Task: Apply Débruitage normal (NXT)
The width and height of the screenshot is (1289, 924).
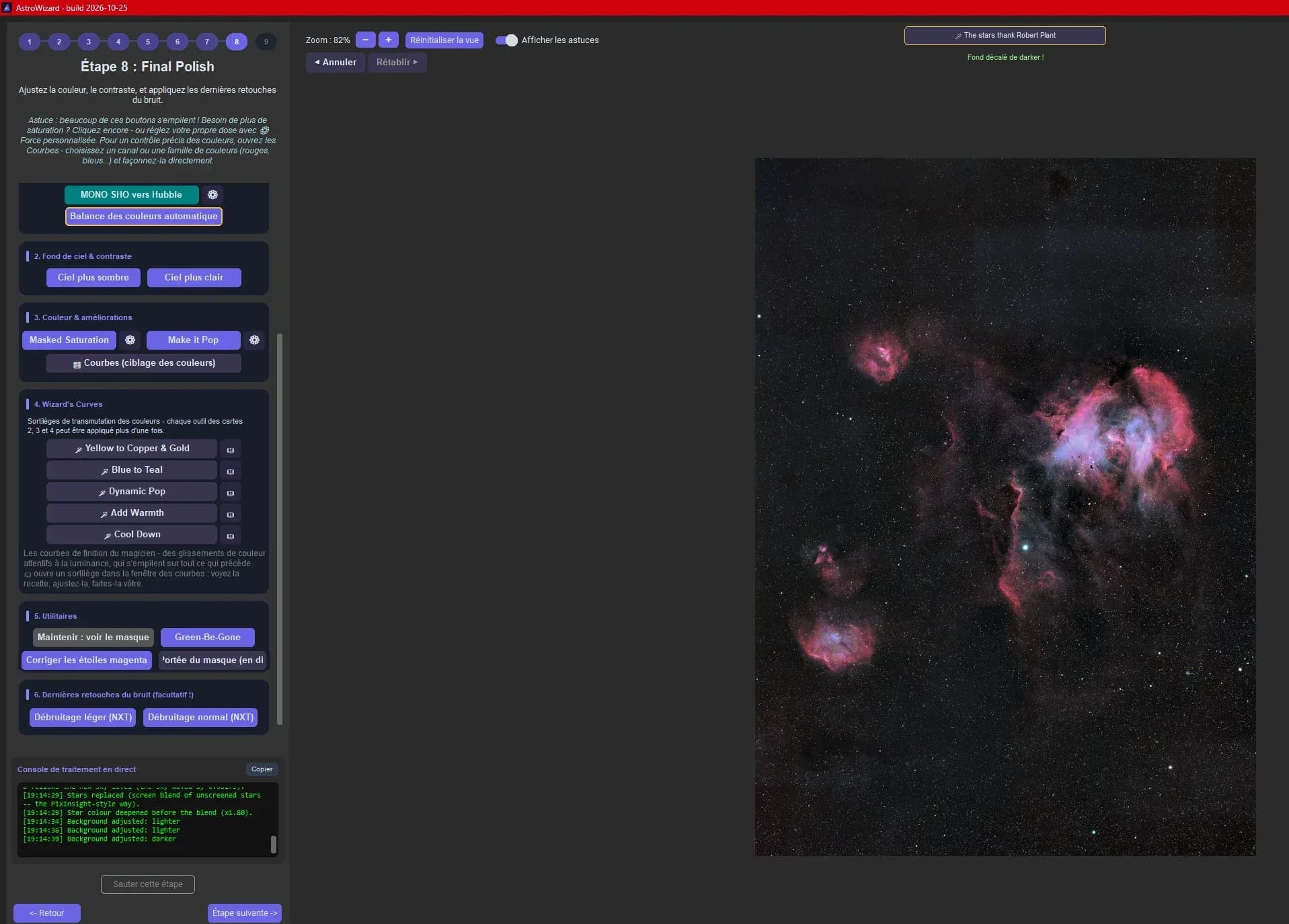Action: click(x=200, y=718)
